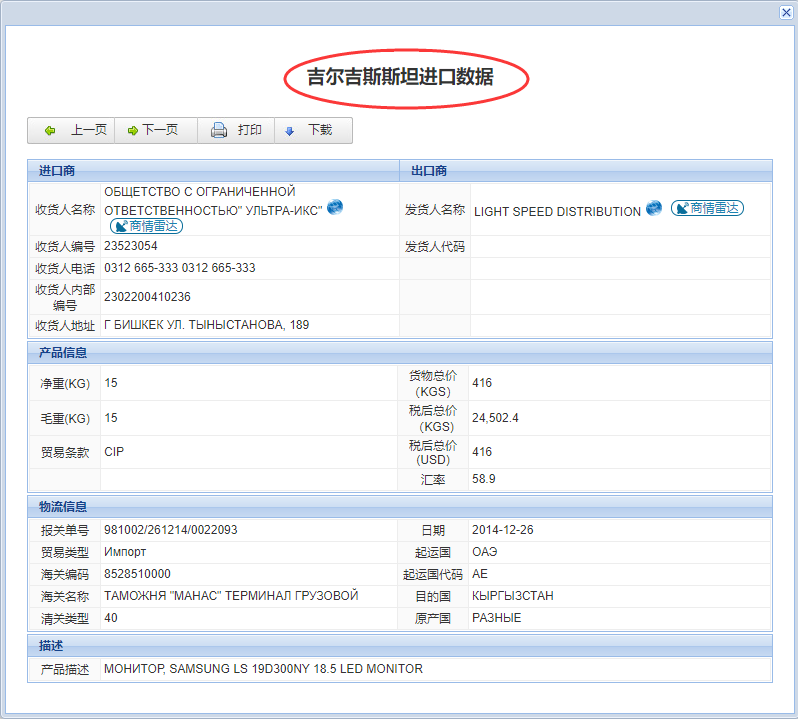
Task: Click the product description SAMSUNG monitor text
Action: point(263,669)
